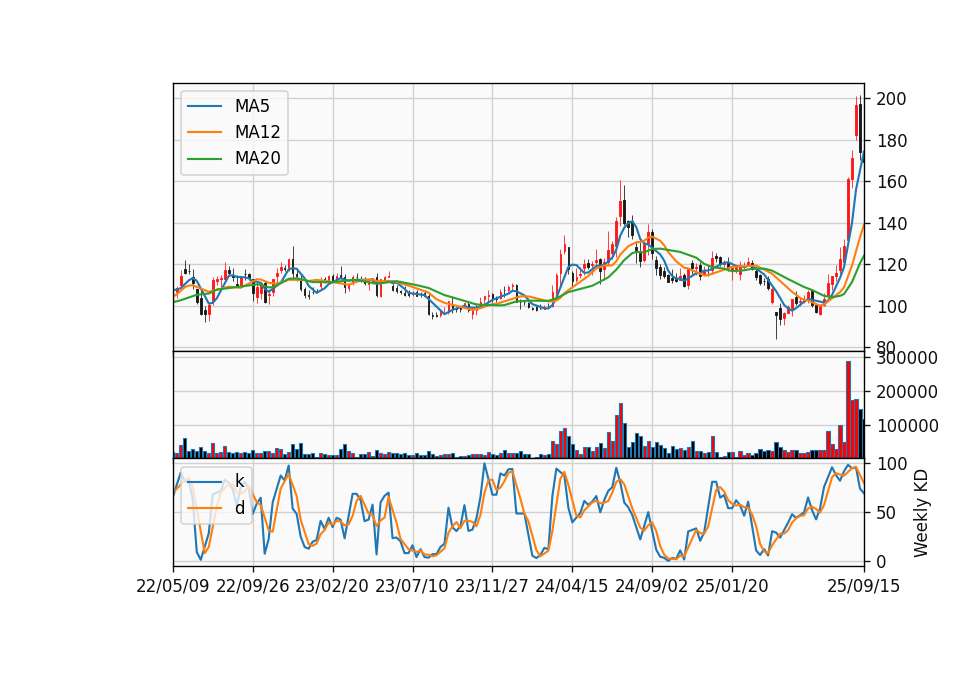Click the orange d legend line sample
The width and height of the screenshot is (960, 690).
pyautogui.click(x=204, y=508)
